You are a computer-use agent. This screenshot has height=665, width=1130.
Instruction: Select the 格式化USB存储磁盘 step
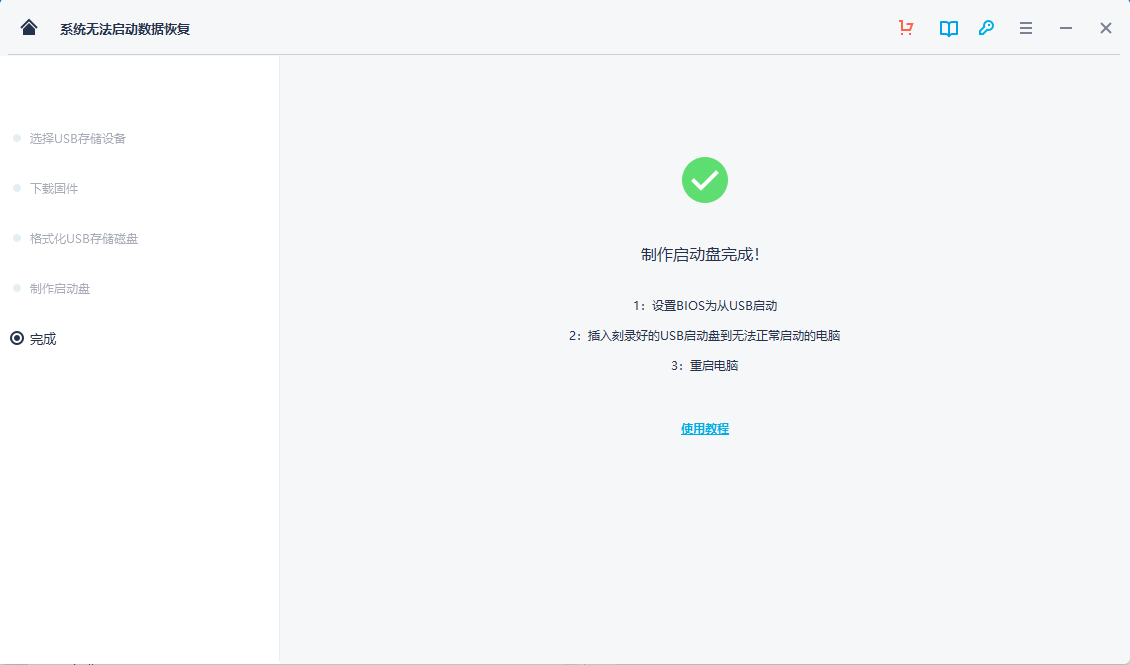(x=84, y=238)
